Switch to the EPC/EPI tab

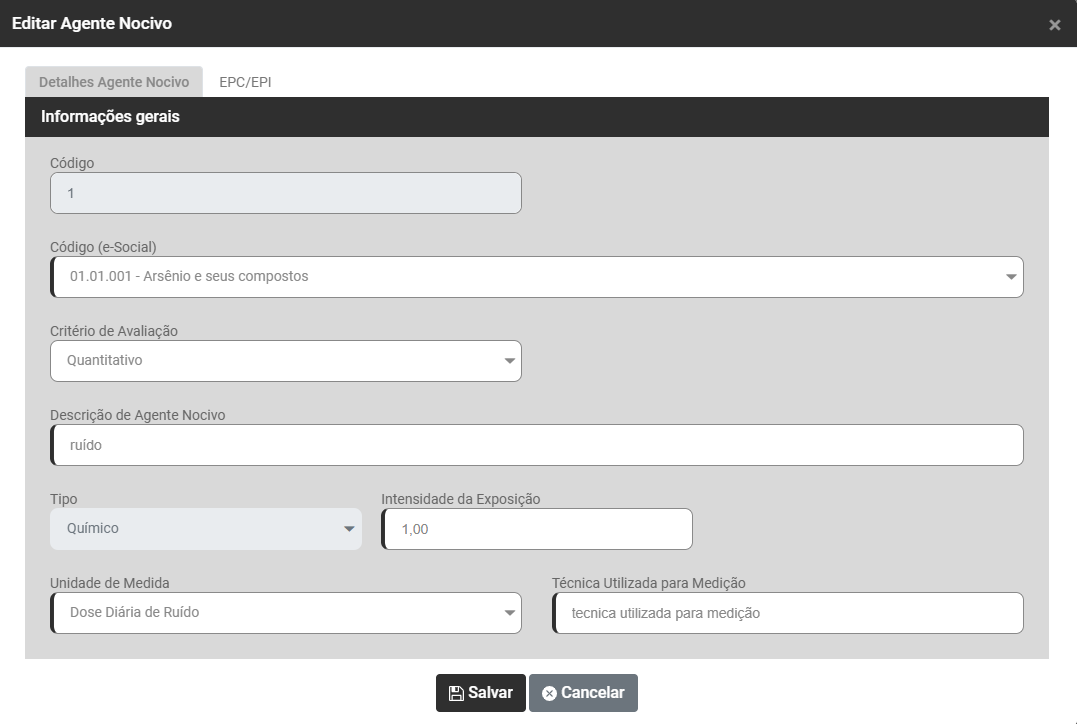pos(245,82)
